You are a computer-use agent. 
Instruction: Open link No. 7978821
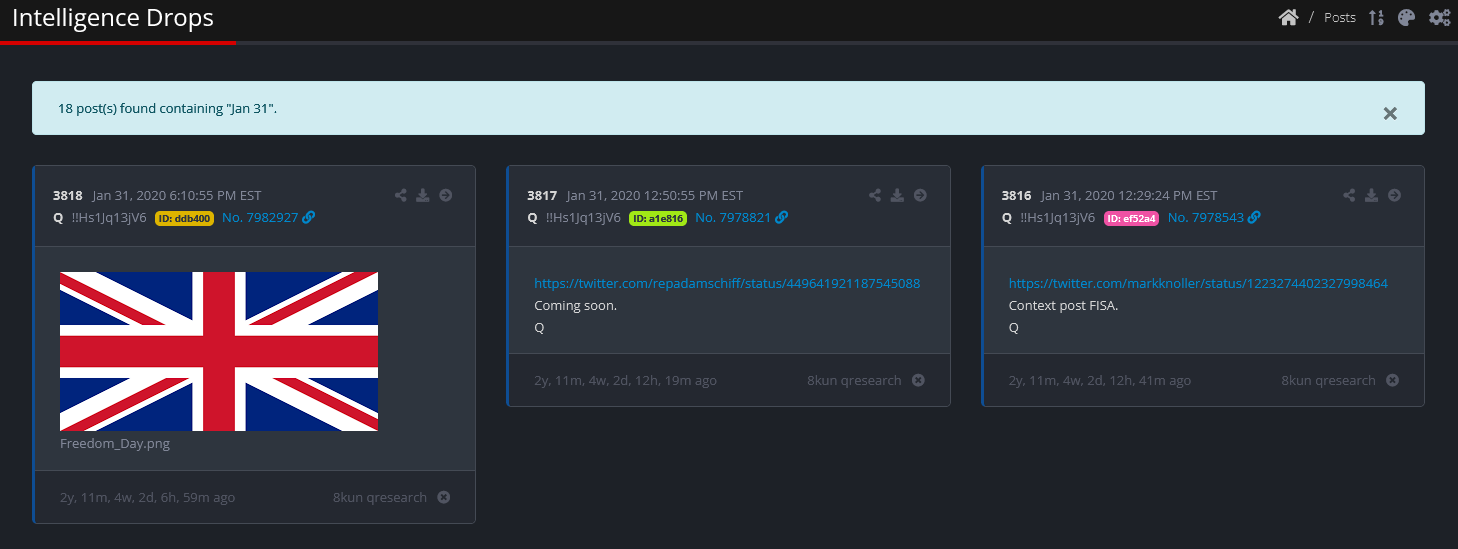click(733, 217)
